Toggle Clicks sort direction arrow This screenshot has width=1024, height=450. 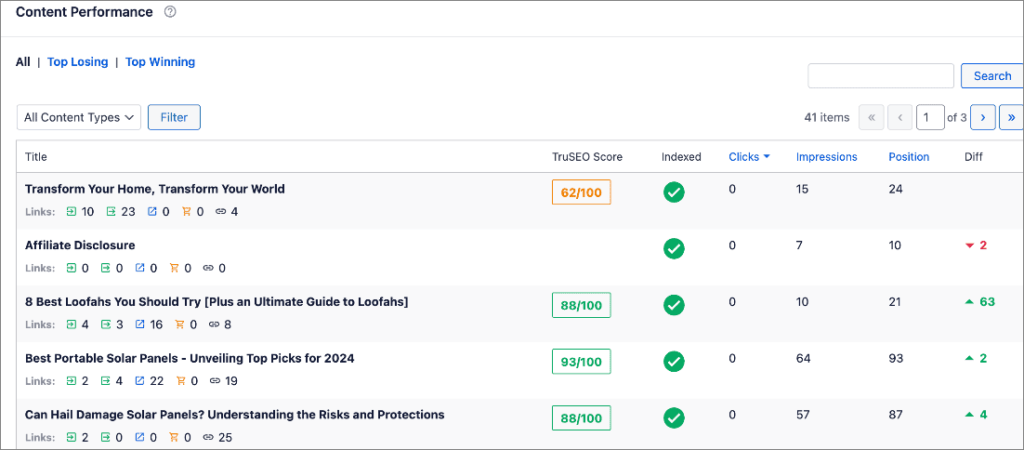[x=767, y=157]
